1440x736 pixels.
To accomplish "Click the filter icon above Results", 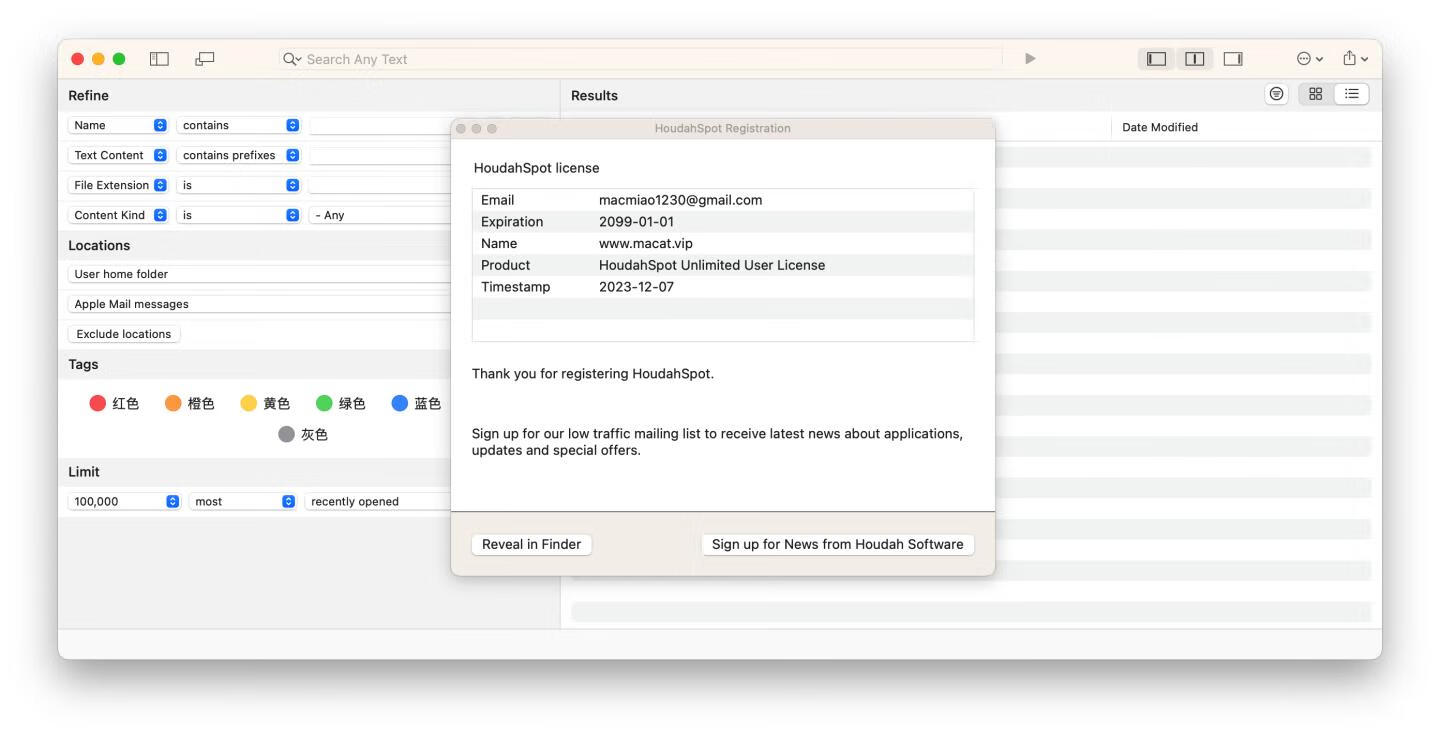I will click(1276, 93).
